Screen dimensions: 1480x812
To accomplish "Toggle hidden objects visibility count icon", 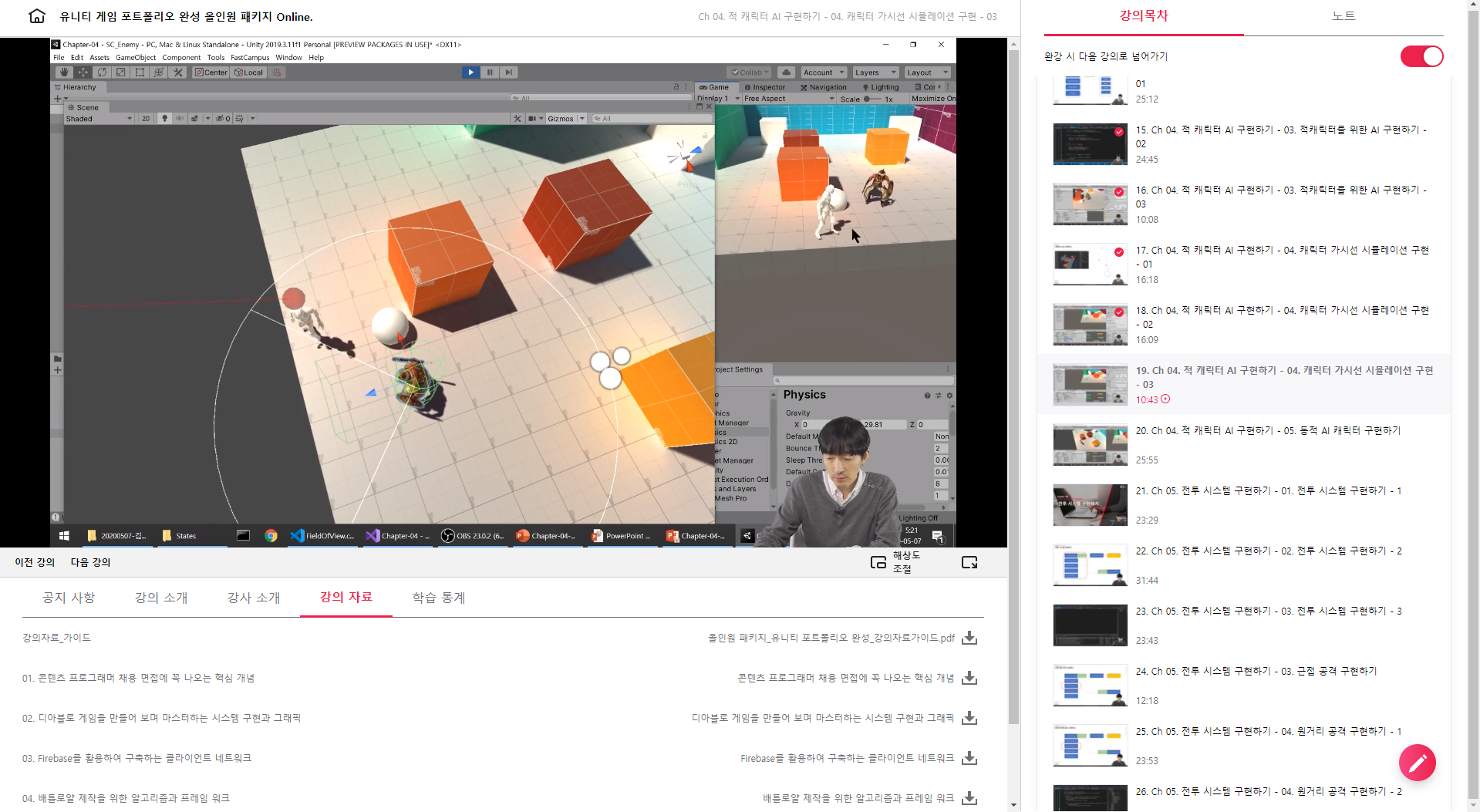I will point(223,119).
